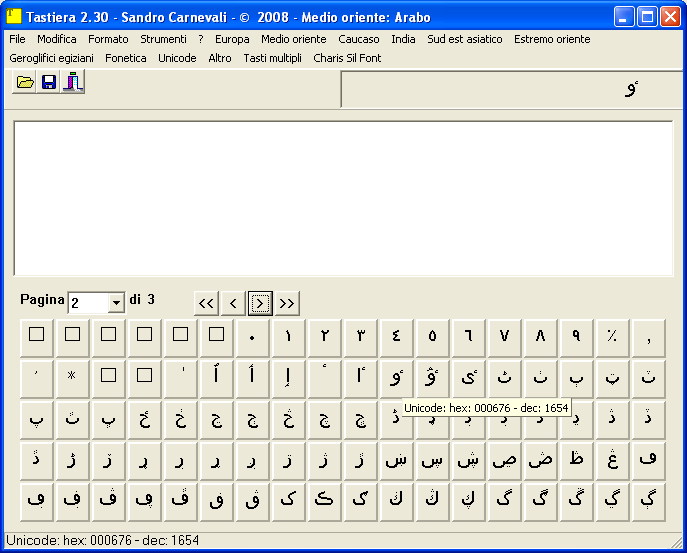Click the Arabic-Indic digit five ٥ key
Image resolution: width=687 pixels, height=553 pixels.
click(x=432, y=338)
